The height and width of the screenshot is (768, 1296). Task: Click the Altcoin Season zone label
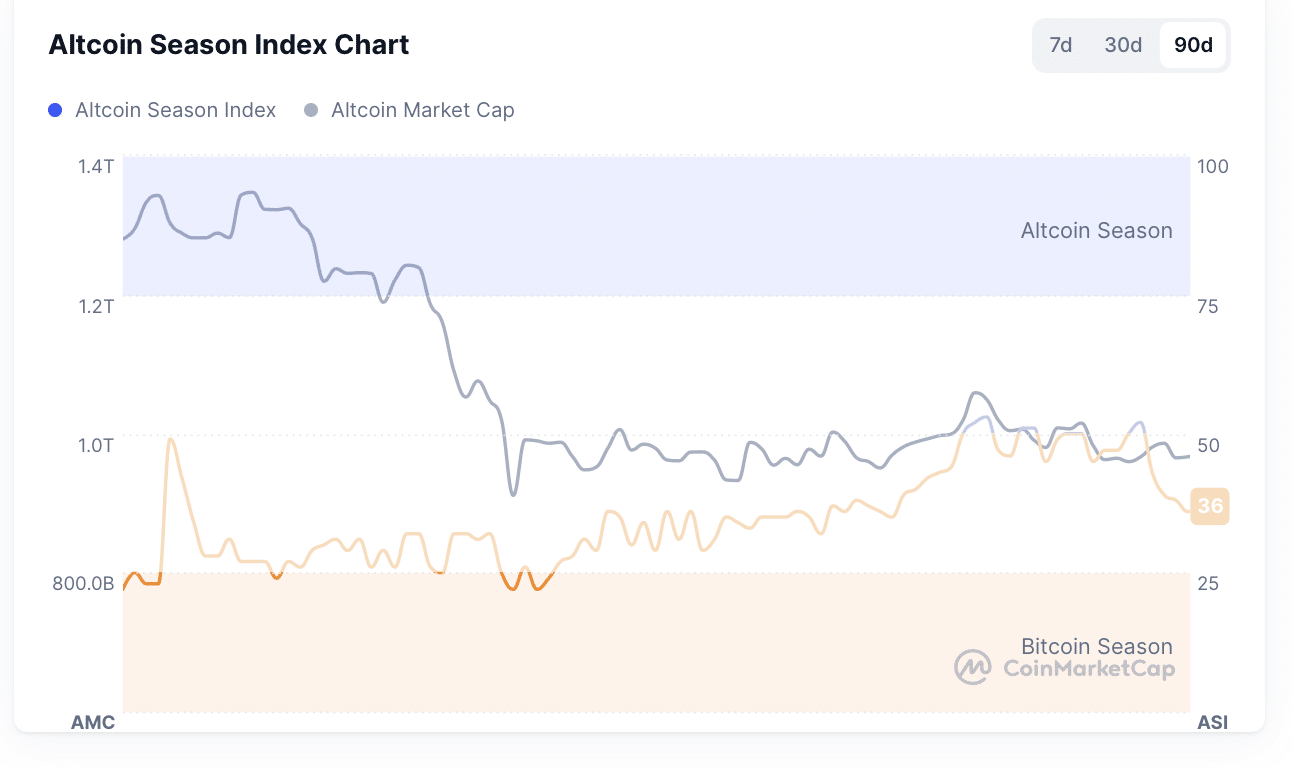[1096, 231]
